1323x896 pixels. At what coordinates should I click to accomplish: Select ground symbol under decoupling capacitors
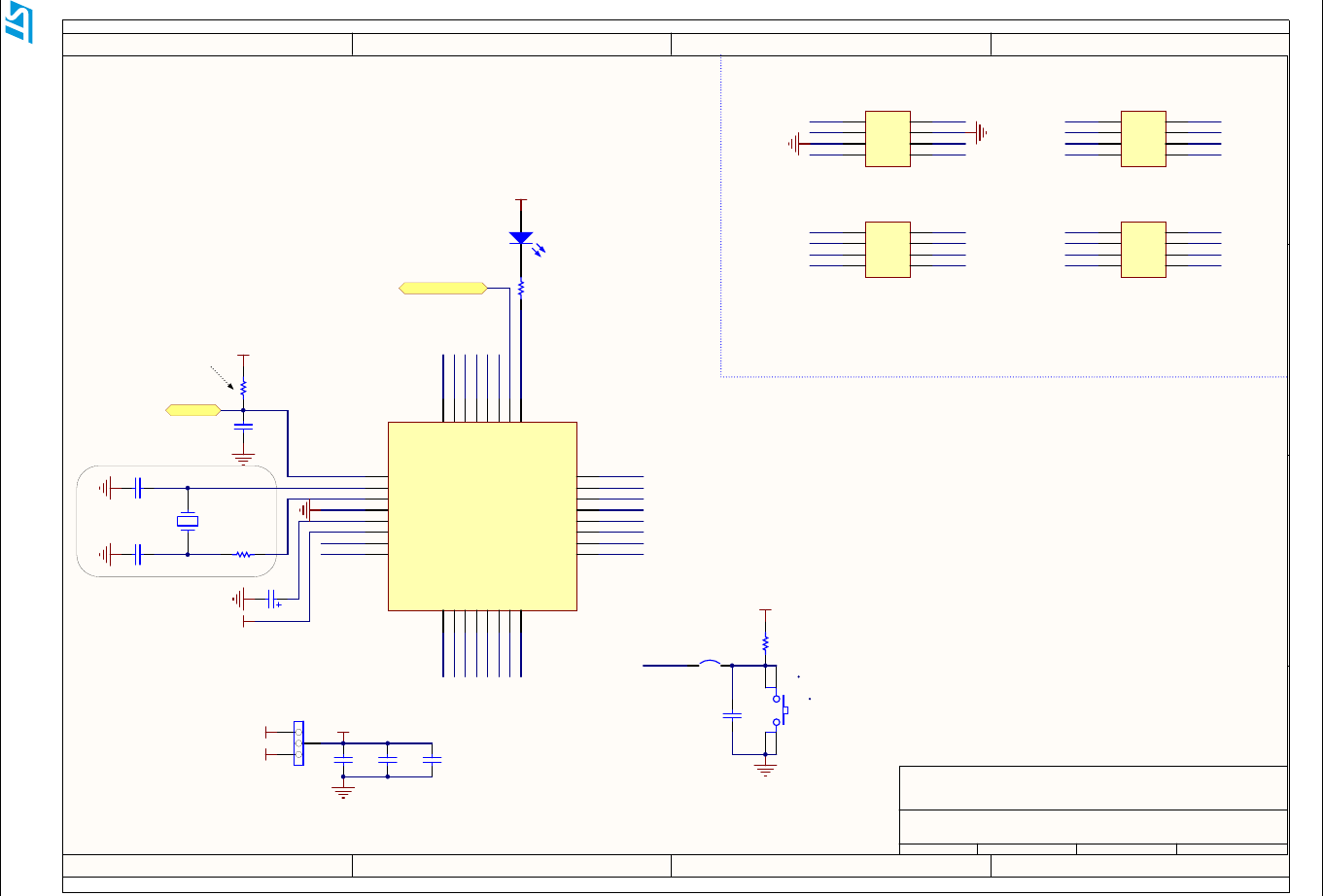coord(342,790)
